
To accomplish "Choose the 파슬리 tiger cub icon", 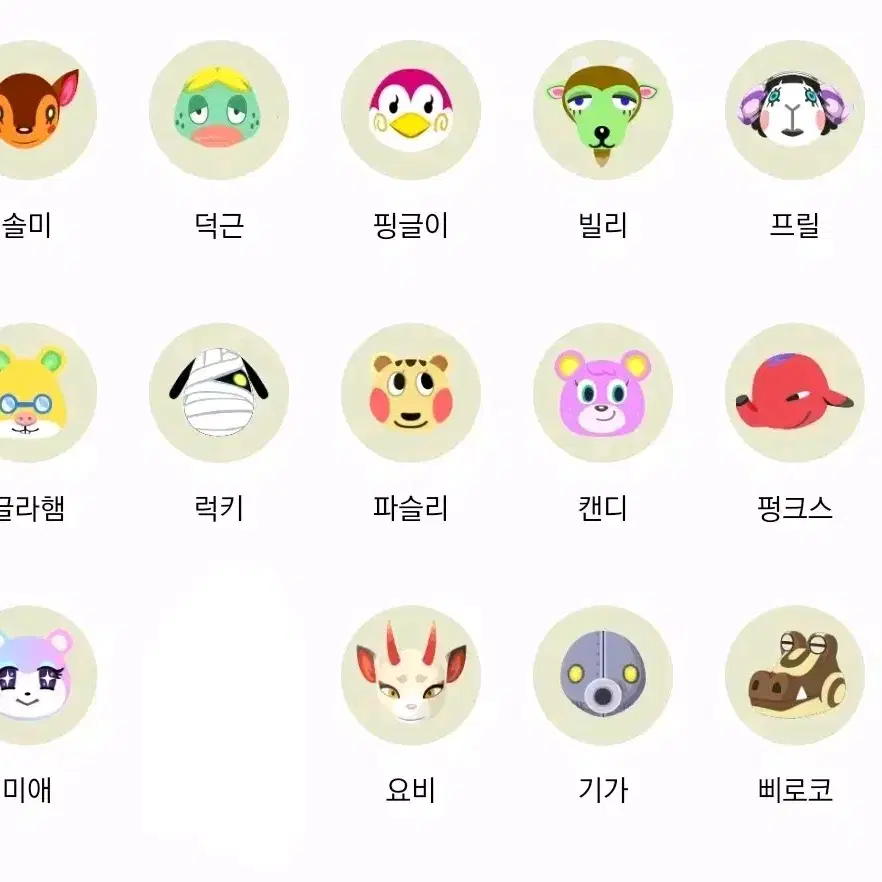I will [411, 393].
